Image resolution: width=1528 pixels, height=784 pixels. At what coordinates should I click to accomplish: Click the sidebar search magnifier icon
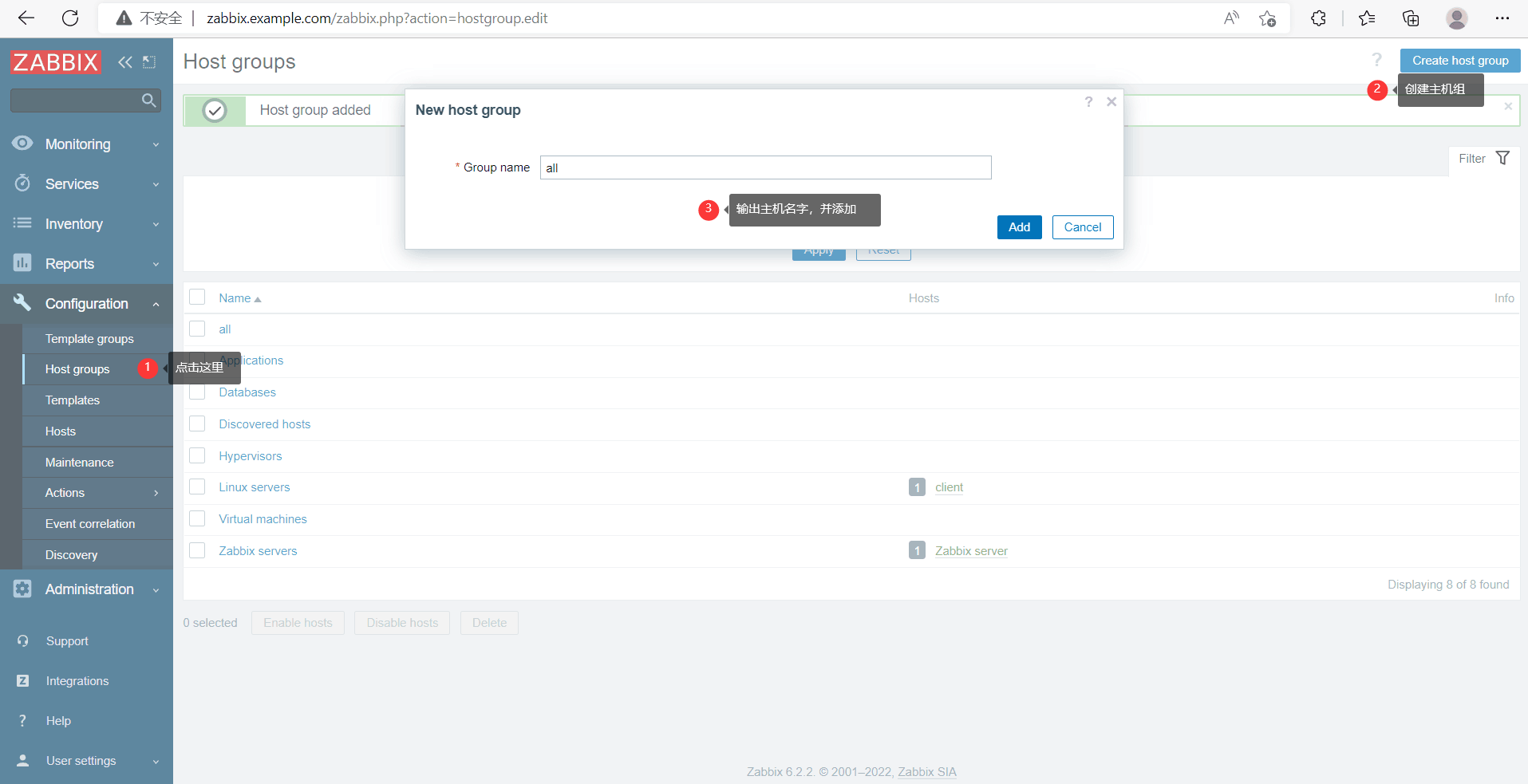coord(148,100)
